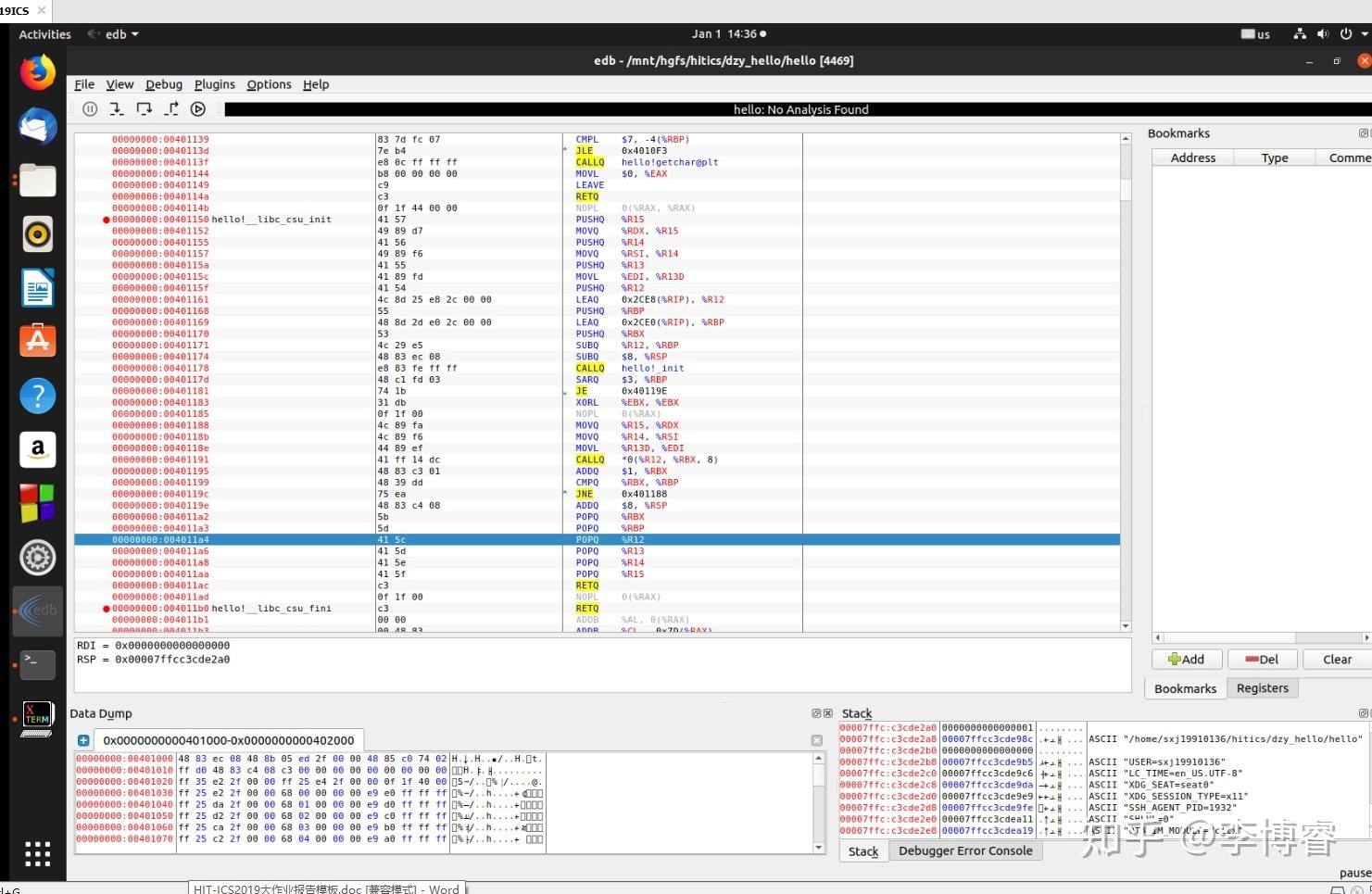Launch Firefox from the Ubuntu dock
The image size is (1372, 894).
[37, 72]
